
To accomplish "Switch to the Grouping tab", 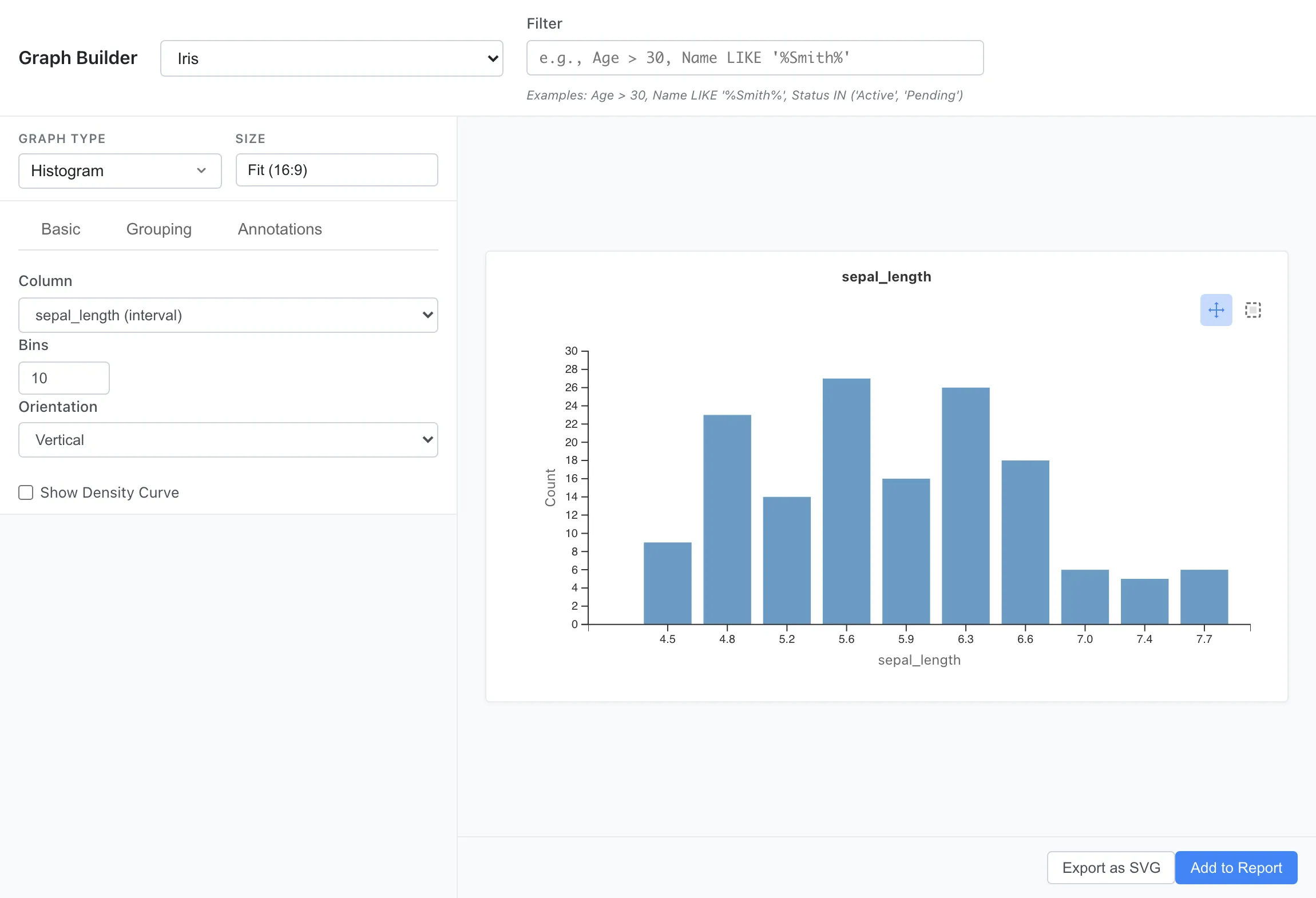I will click(x=158, y=229).
